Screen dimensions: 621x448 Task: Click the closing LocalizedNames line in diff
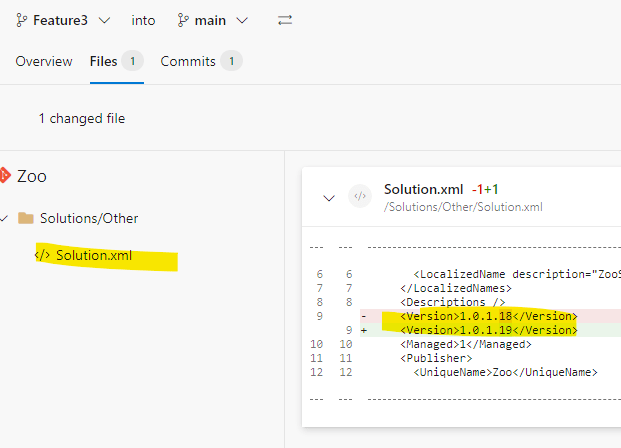coord(456,288)
